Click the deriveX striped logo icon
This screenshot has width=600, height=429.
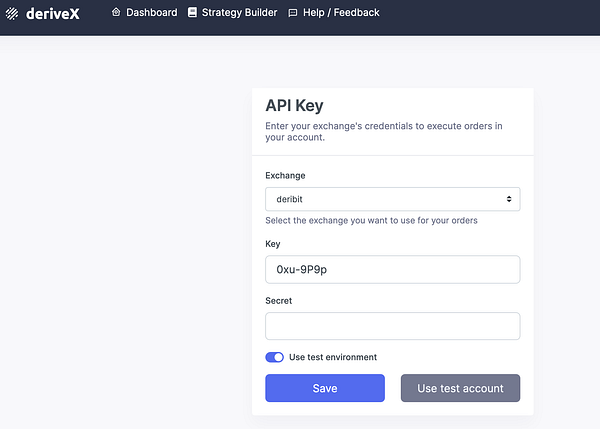[x=12, y=14]
